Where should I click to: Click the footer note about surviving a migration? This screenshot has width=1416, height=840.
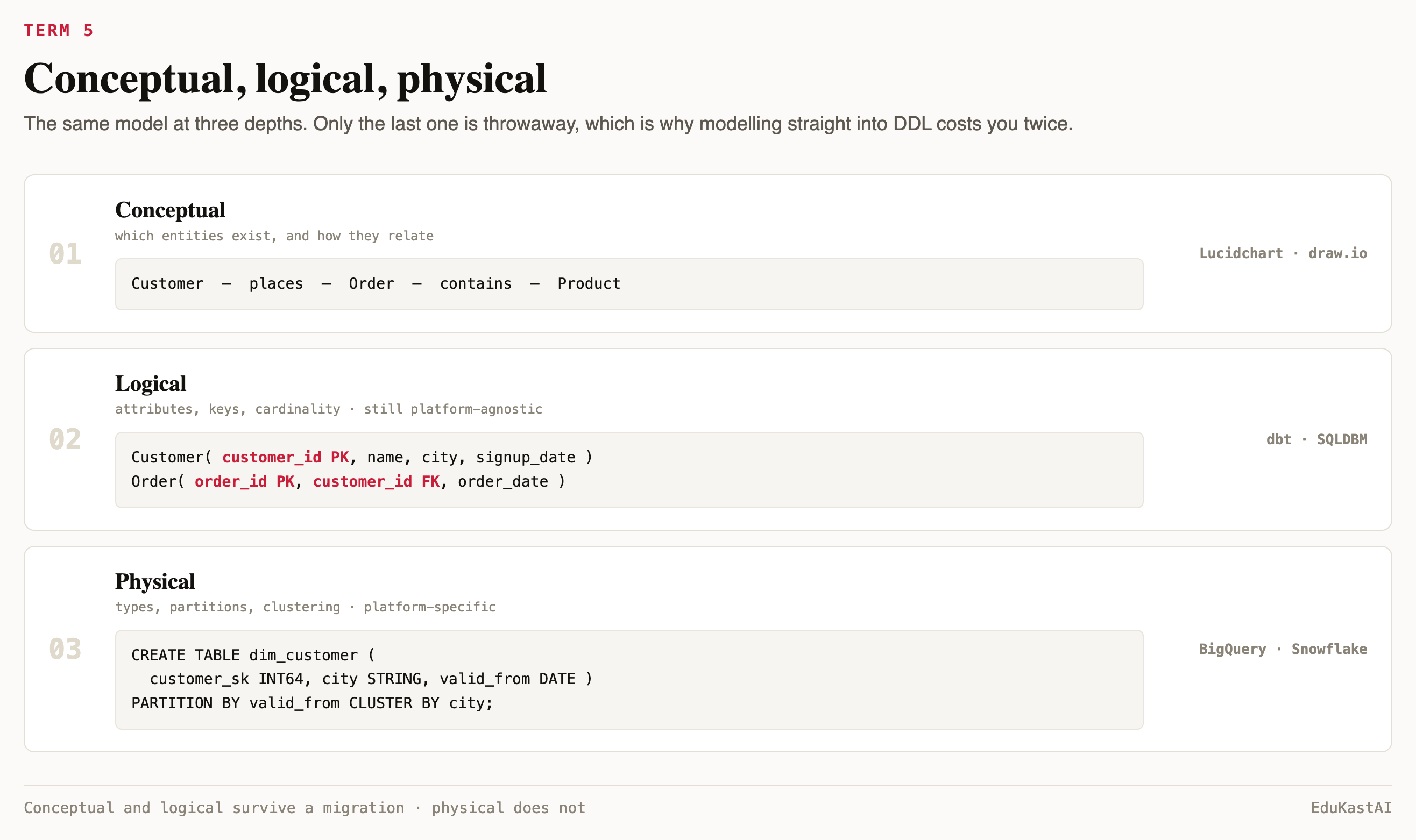305,808
